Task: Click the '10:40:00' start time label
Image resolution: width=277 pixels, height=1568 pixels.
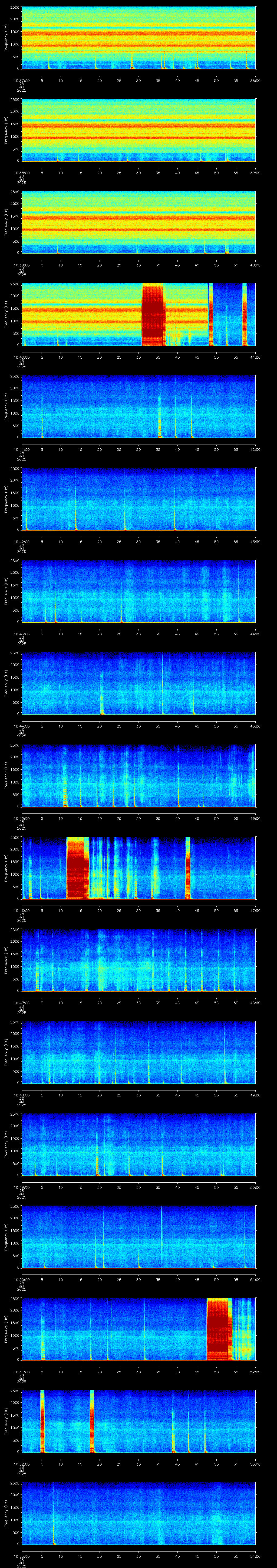Action: (21, 357)
